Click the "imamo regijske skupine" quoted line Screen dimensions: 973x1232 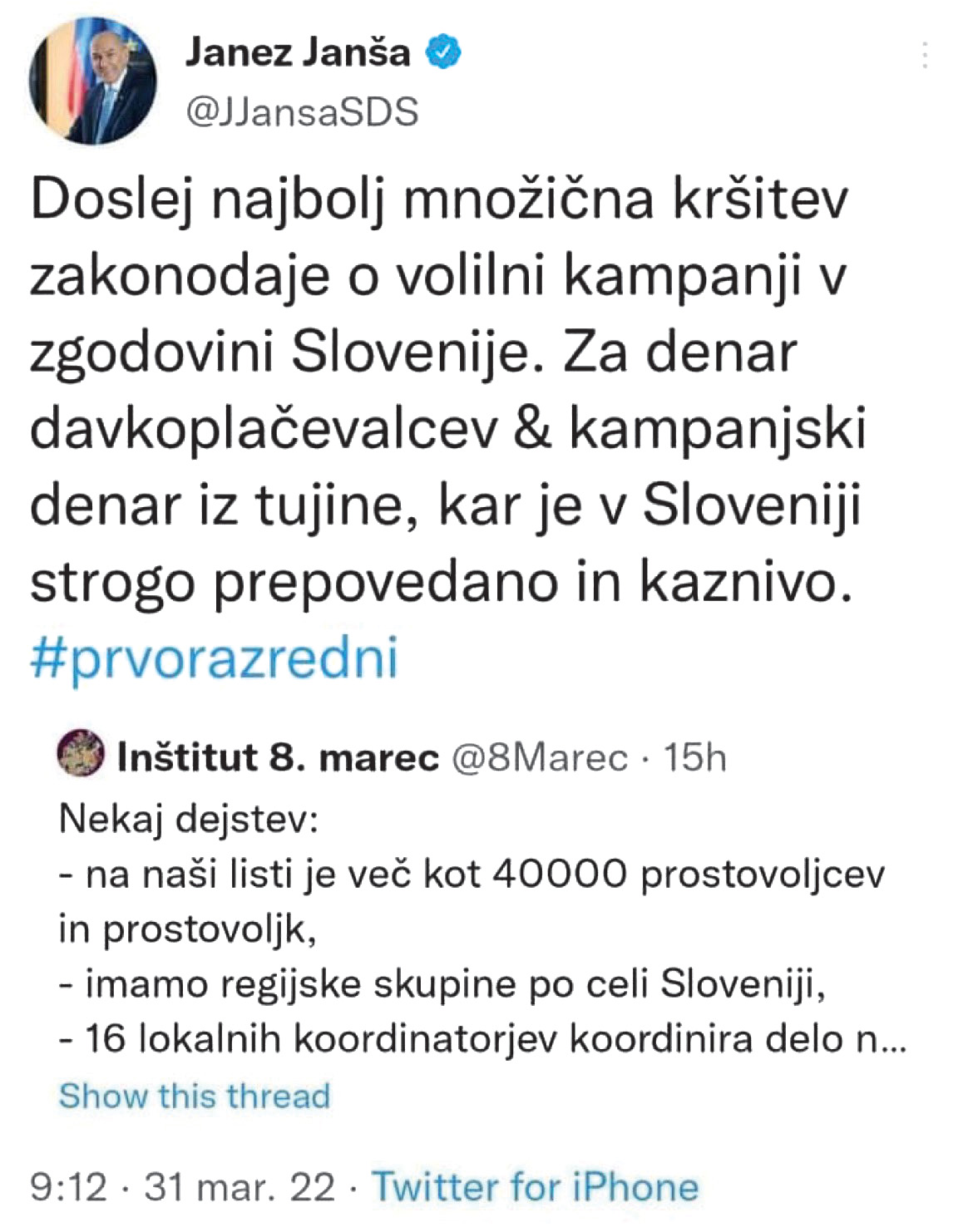tap(442, 985)
